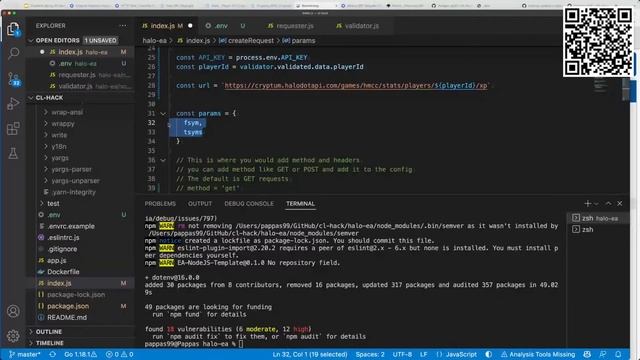This screenshot has height=360, width=640.
Task: Change the JavaScript language mode
Action: click(456, 354)
